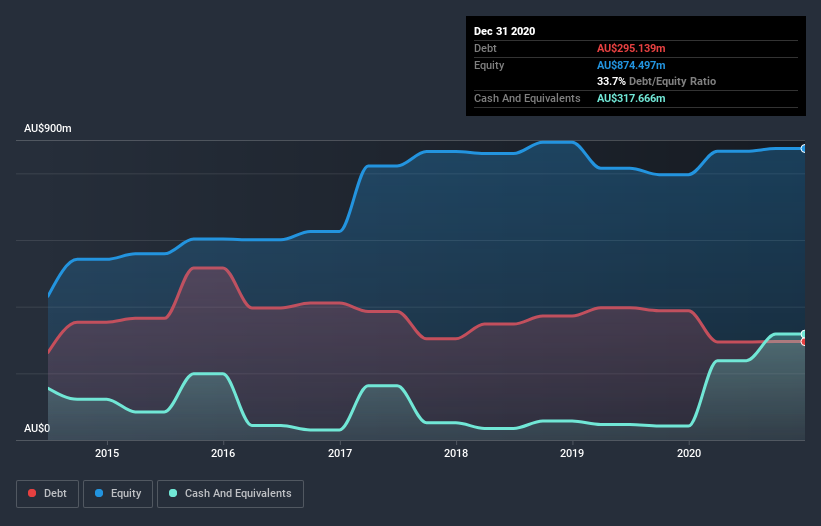
Task: Click the AU$295.139m debt value
Action: 631,48
